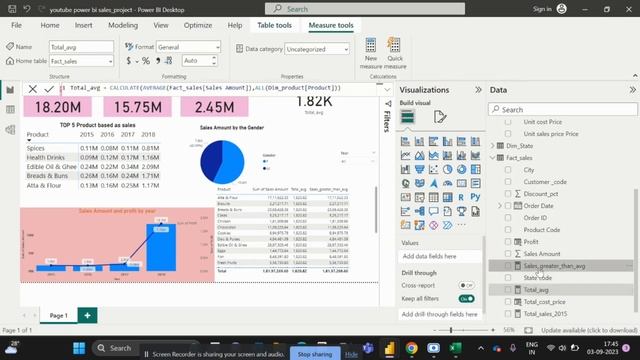This screenshot has height=360, width=640.
Task: Insert an R script visual
Action: click(461, 197)
